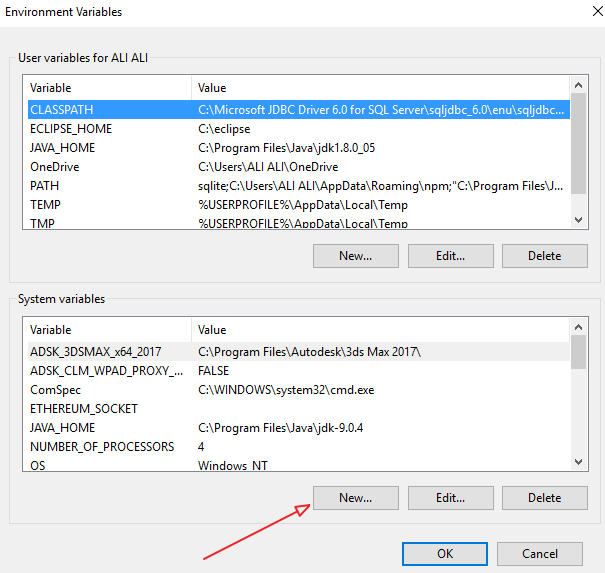The width and height of the screenshot is (605, 573).
Task: Click Delete button under System variables
Action: (544, 497)
